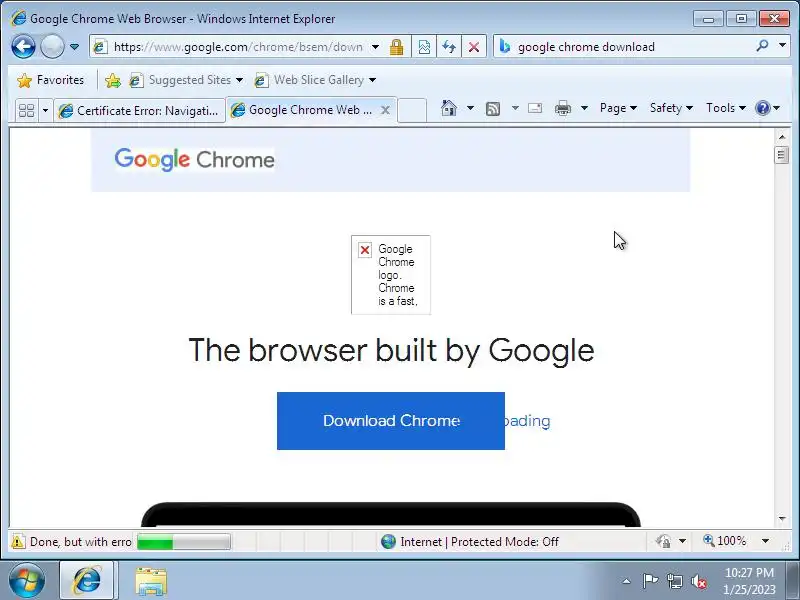Click the Add to Favorites Bar icon

coord(113,80)
